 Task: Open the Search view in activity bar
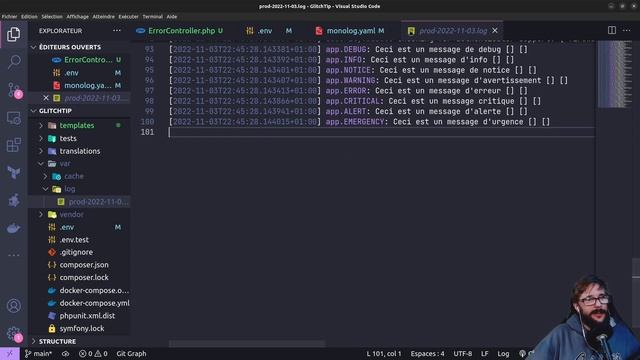pos(13,62)
